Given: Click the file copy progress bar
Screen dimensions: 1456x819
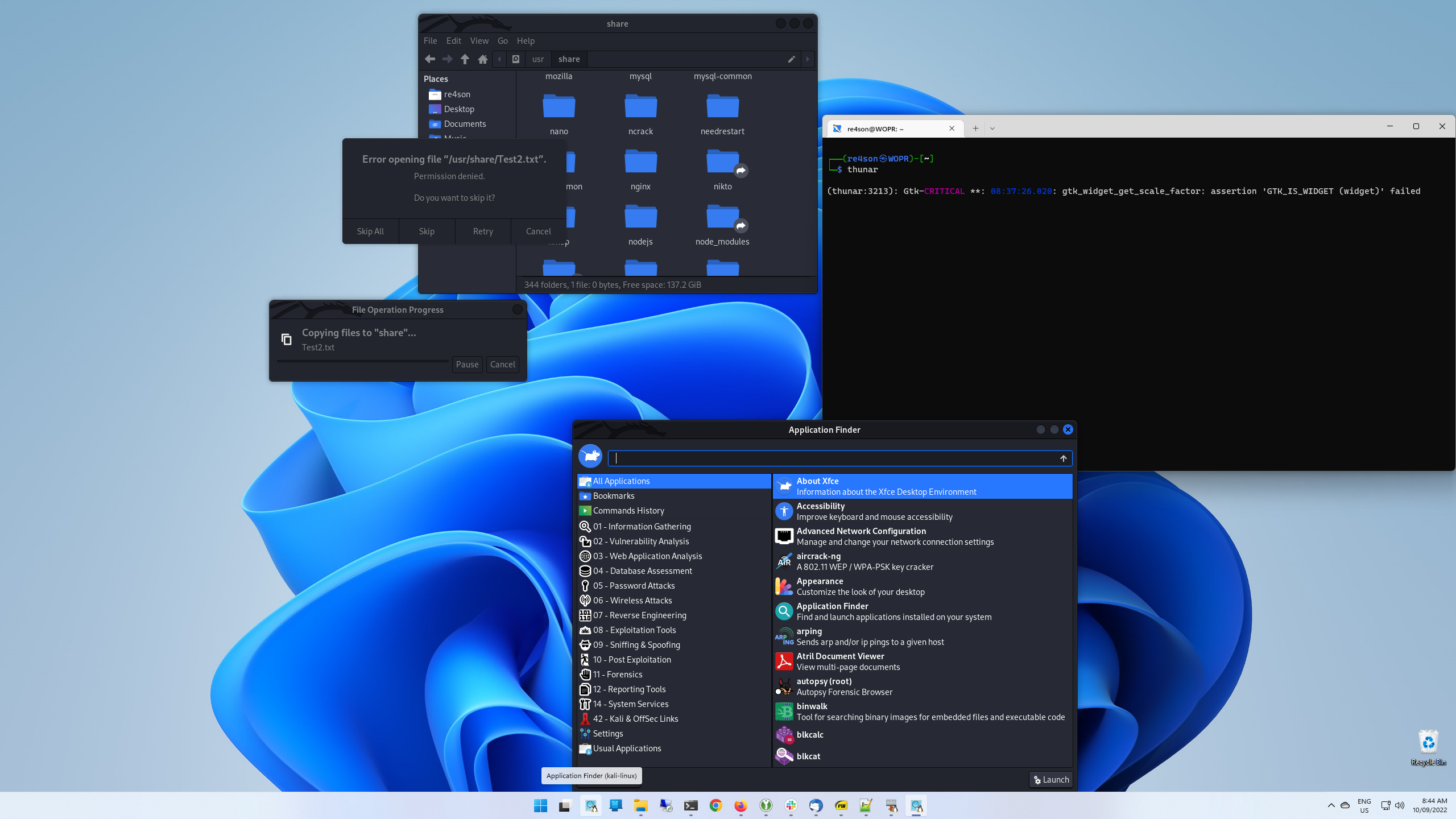Looking at the screenshot, I should (x=363, y=361).
